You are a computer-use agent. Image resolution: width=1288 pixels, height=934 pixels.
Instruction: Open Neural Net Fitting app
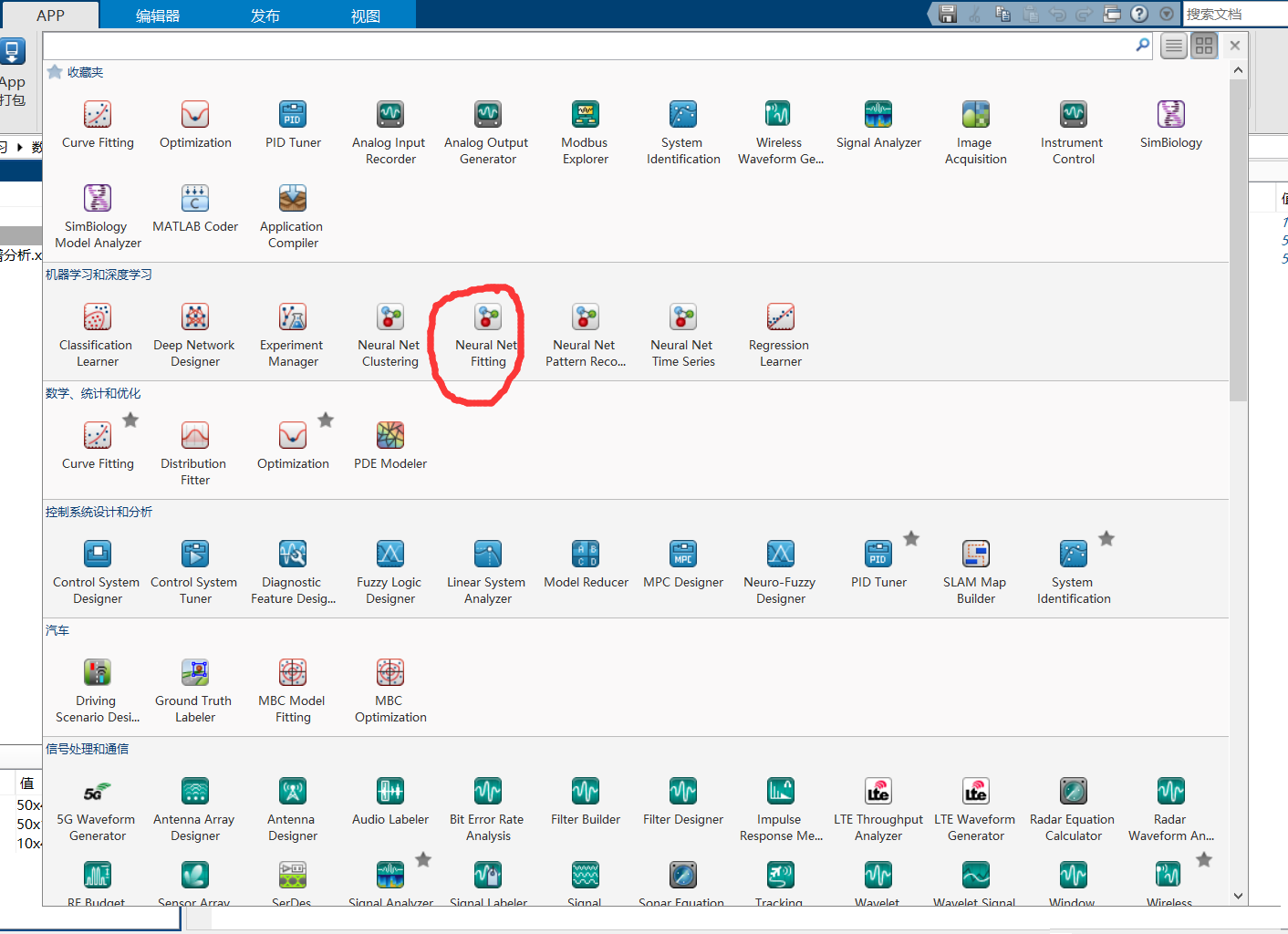click(487, 336)
